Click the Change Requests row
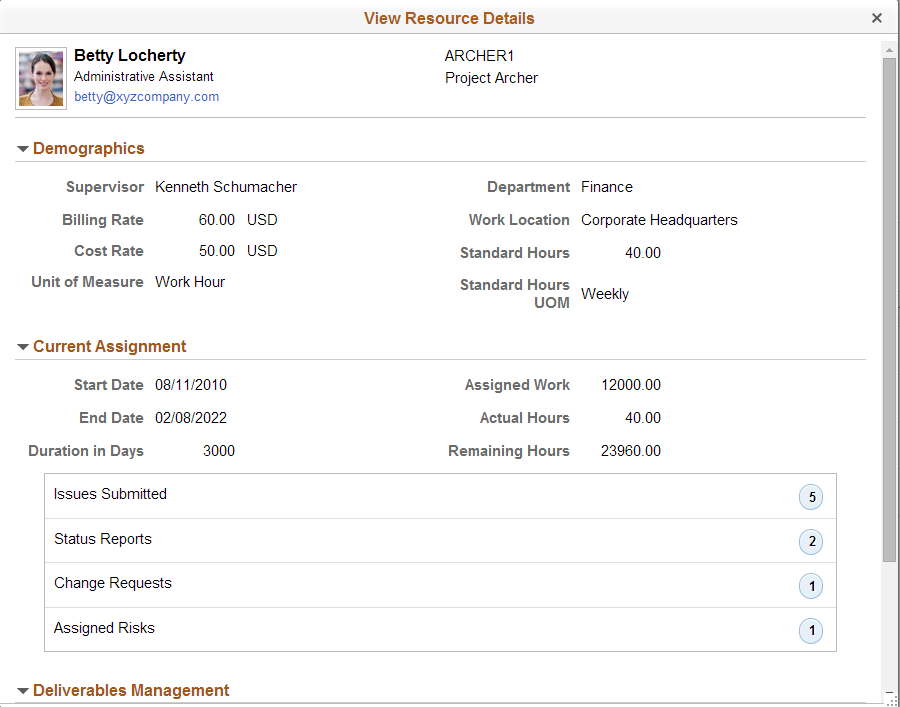This screenshot has width=900, height=707. (x=111, y=583)
